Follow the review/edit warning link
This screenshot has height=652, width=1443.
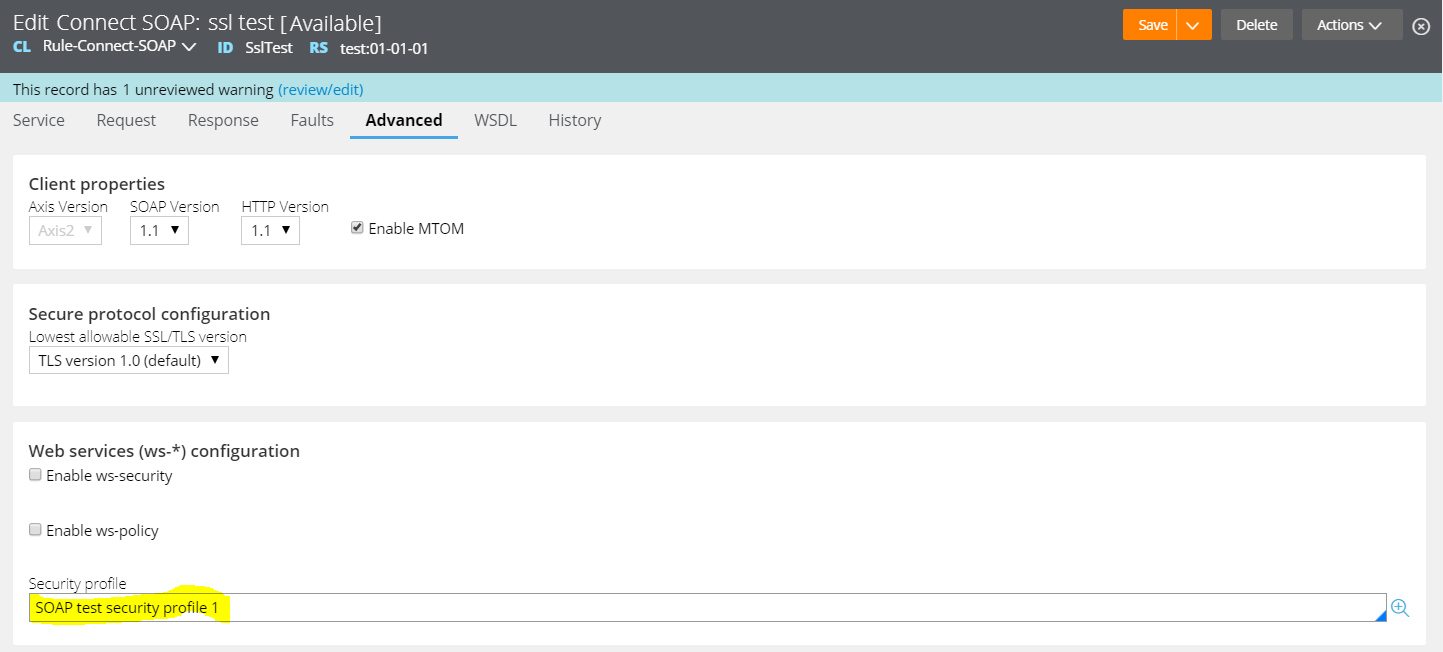point(321,90)
